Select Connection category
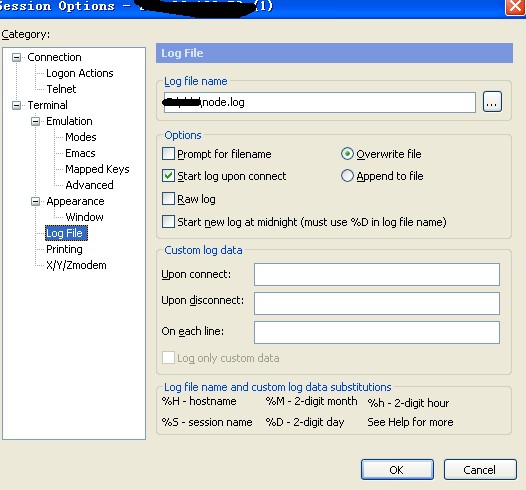The width and height of the screenshot is (526, 490). point(54,57)
